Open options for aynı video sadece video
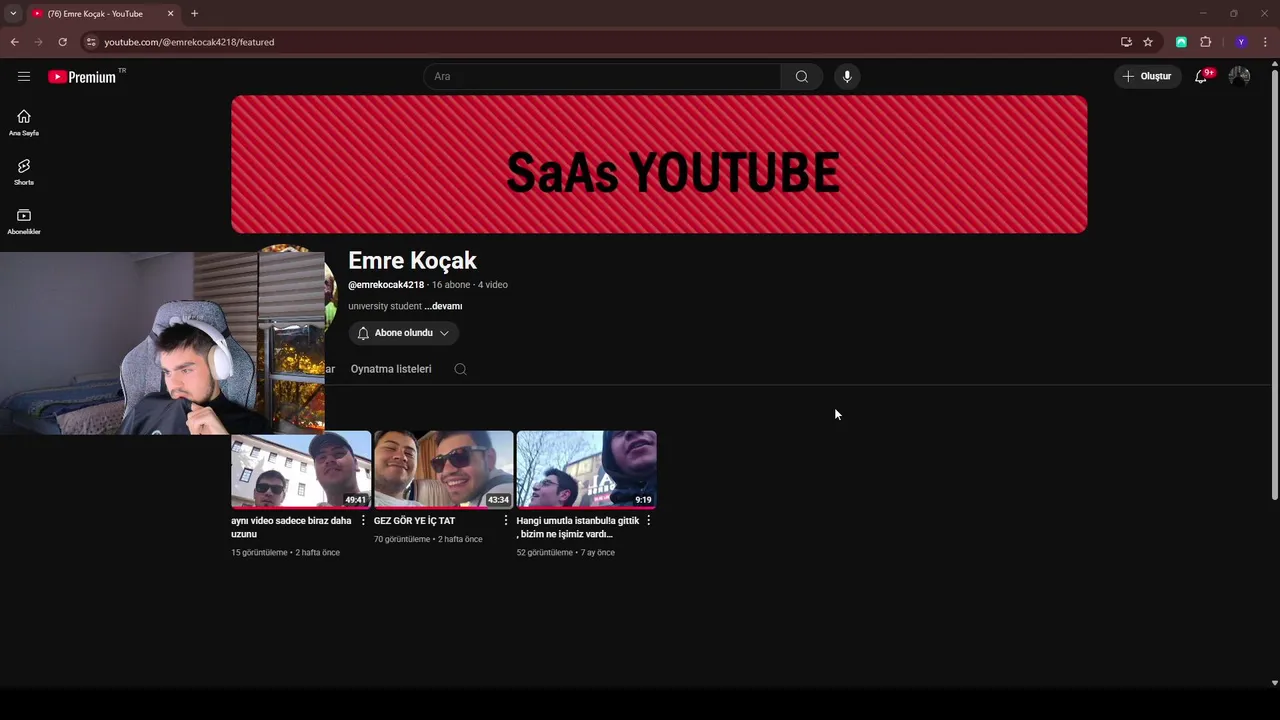Image resolution: width=1280 pixels, height=720 pixels. point(363,520)
